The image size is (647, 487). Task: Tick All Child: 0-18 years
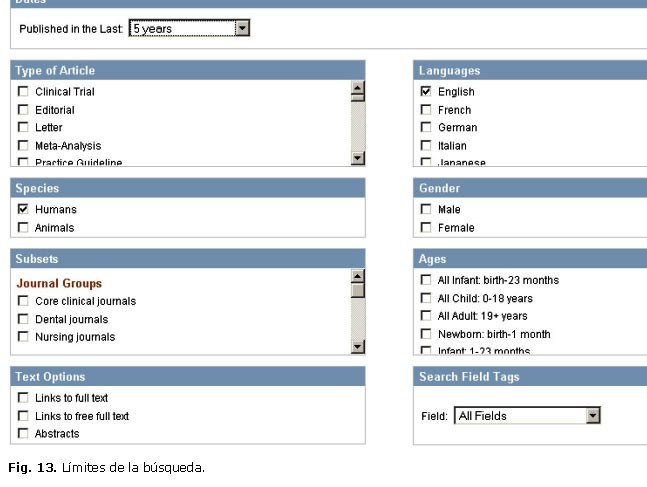pyautogui.click(x=426, y=298)
